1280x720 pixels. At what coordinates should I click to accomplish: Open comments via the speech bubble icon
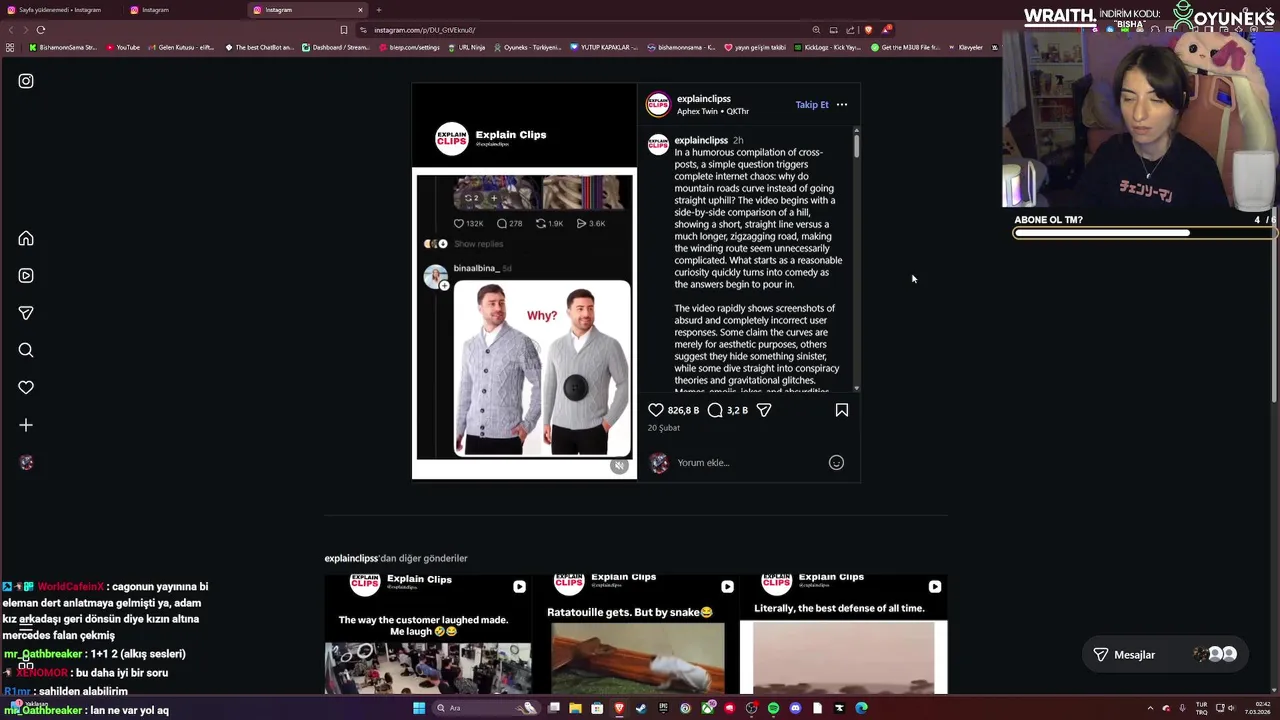715,410
